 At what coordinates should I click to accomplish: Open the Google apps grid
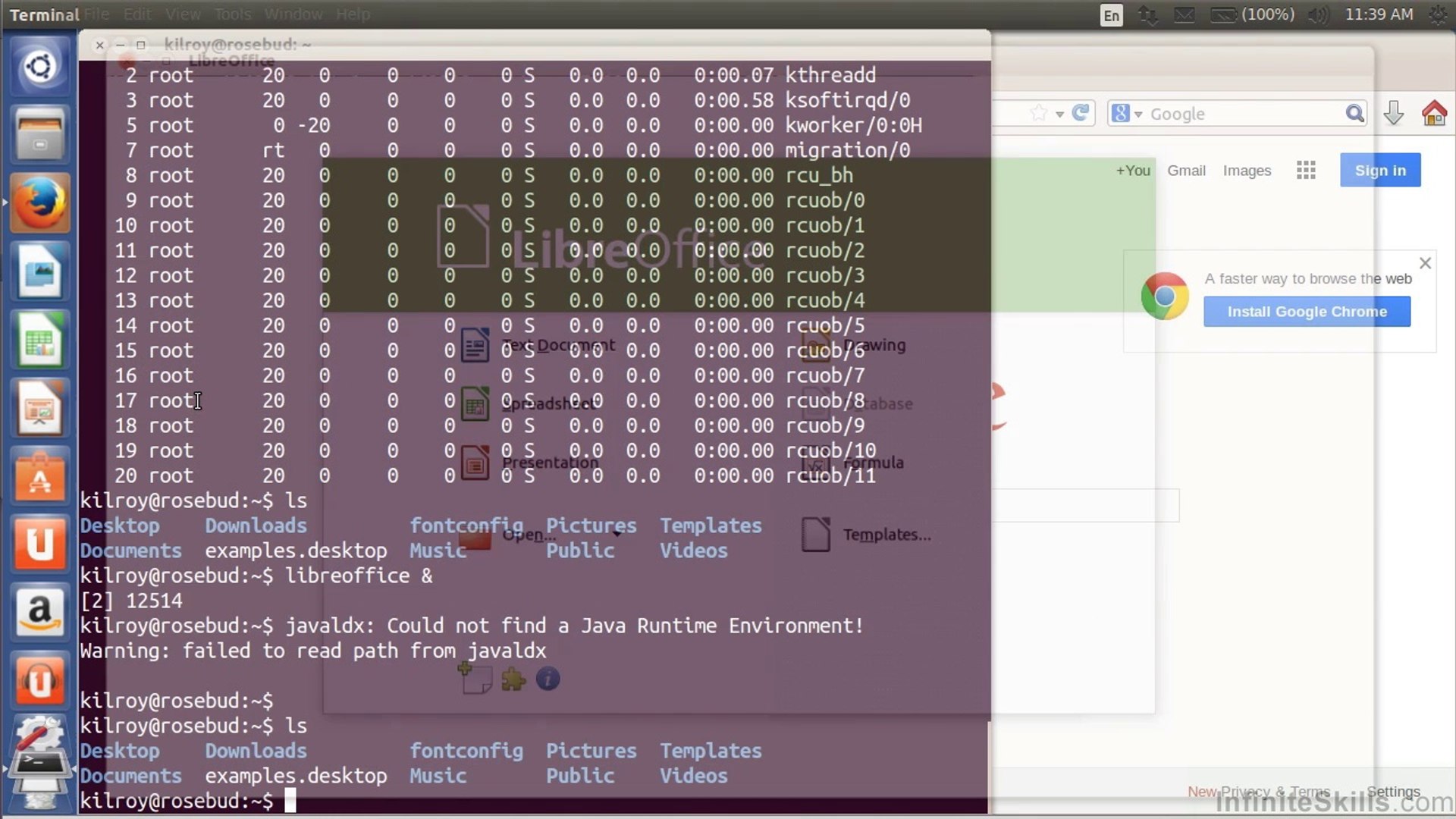click(1306, 171)
